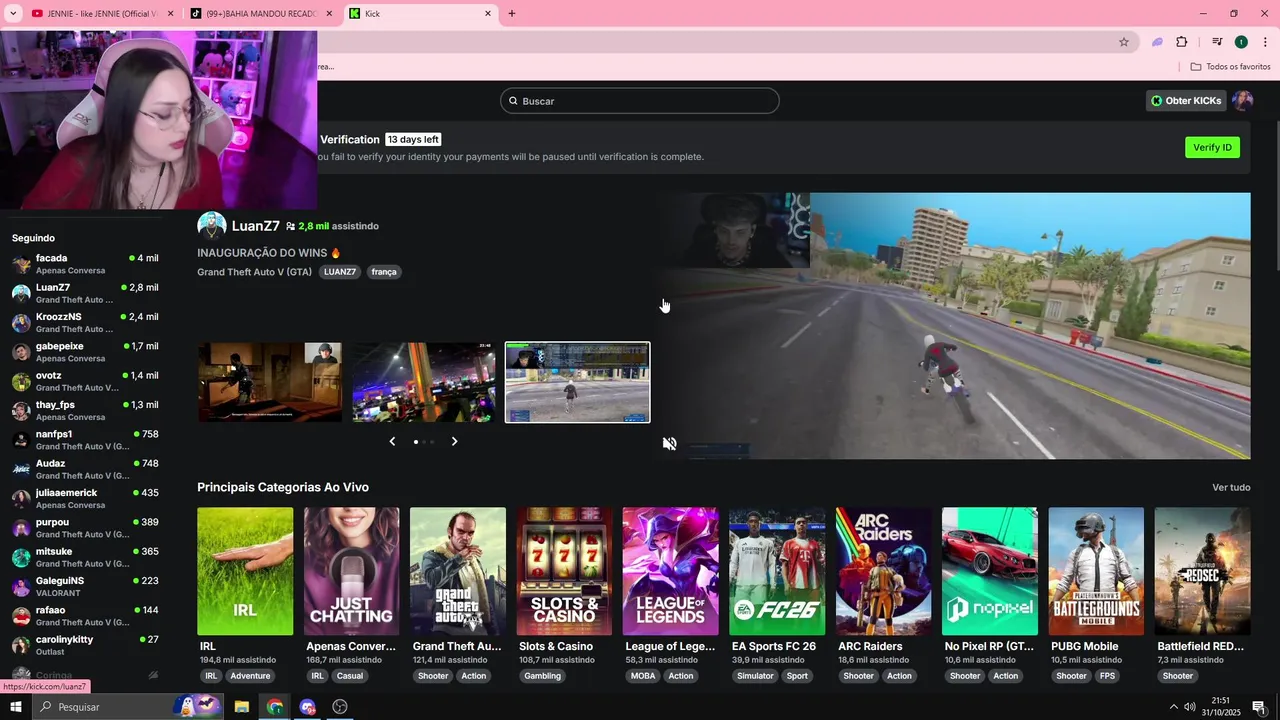Image resolution: width=1280 pixels, height=720 pixels.
Task: Open a new browser tab
Action: pyautogui.click(x=512, y=14)
